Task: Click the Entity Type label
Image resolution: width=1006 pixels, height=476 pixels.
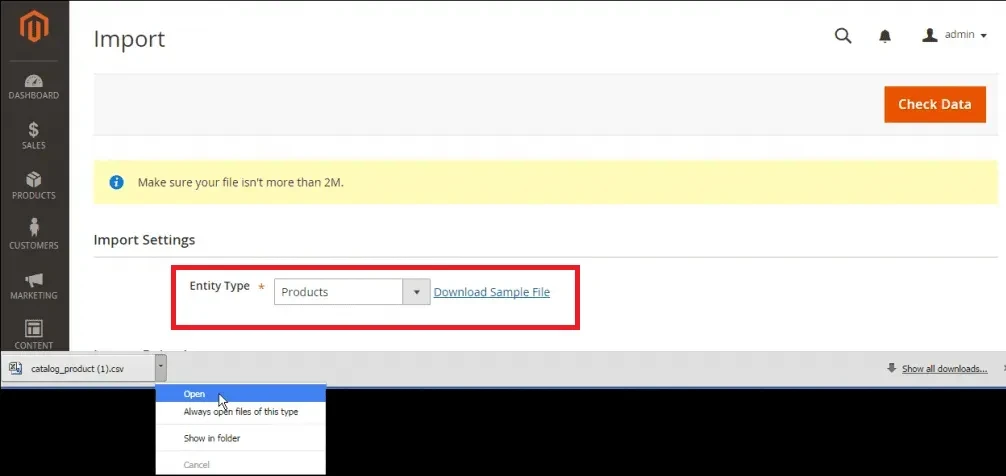Action: (219, 286)
